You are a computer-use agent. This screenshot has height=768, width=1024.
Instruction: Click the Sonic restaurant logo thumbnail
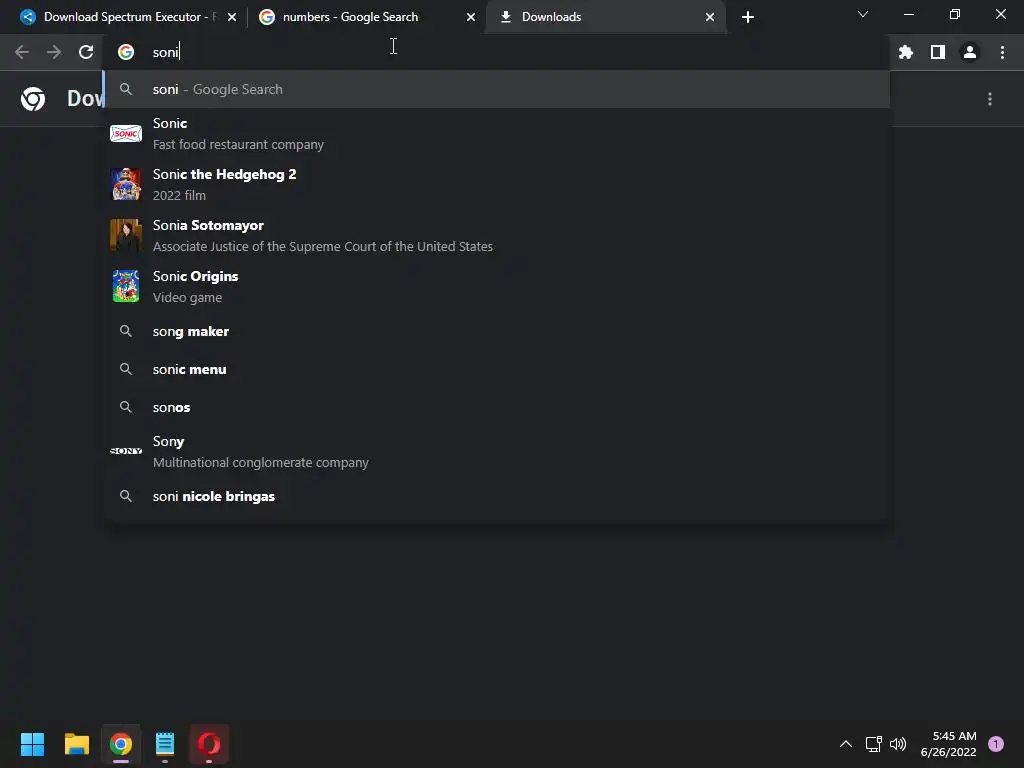tap(126, 134)
